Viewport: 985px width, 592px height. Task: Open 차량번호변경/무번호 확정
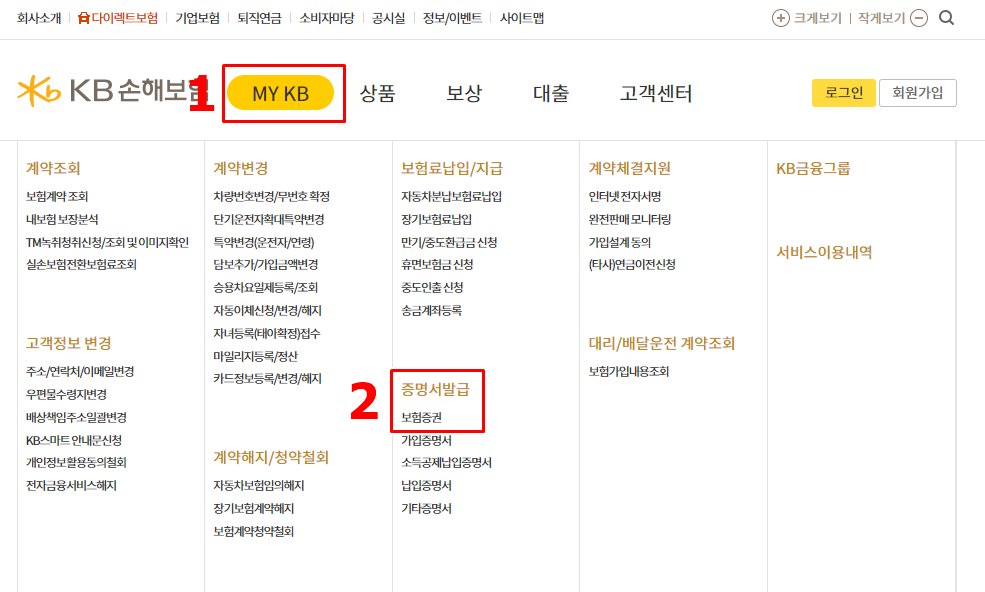pos(271,197)
